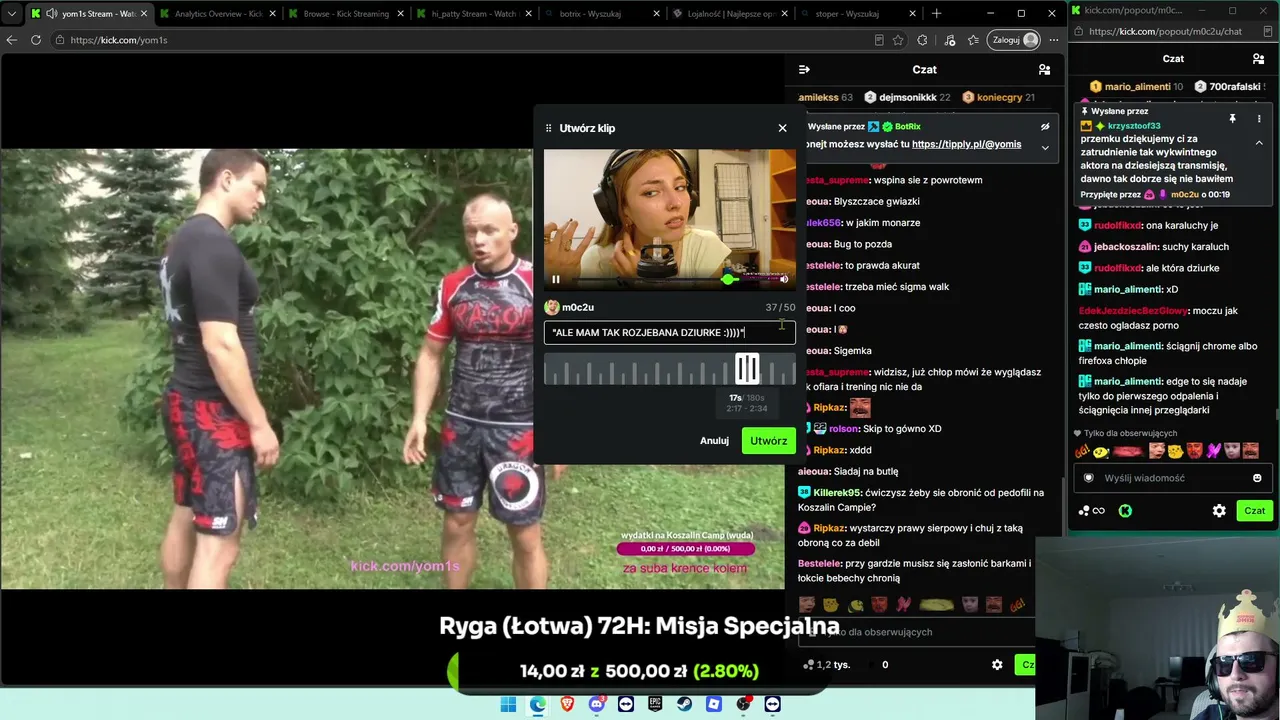Close the Utwórz klip dialog
The width and height of the screenshot is (1280, 720).
782,128
